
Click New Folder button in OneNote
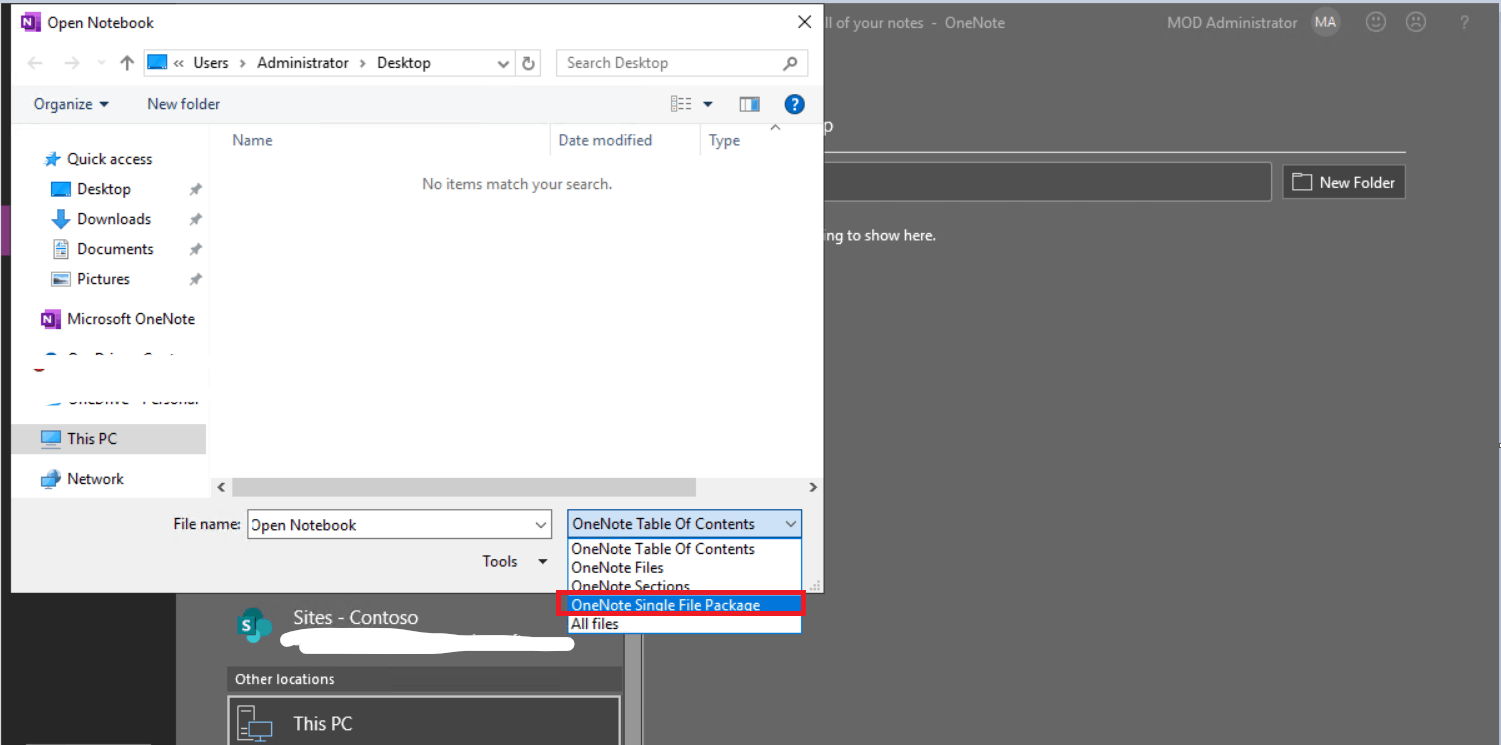click(1344, 182)
